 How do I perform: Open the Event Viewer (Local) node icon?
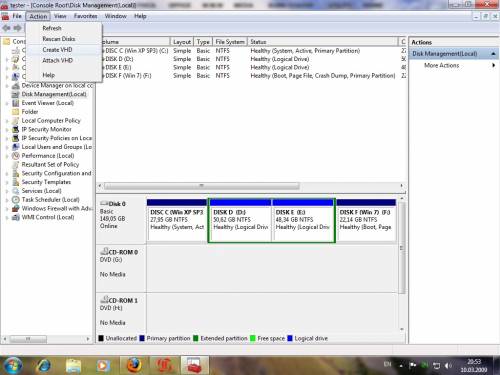point(15,103)
